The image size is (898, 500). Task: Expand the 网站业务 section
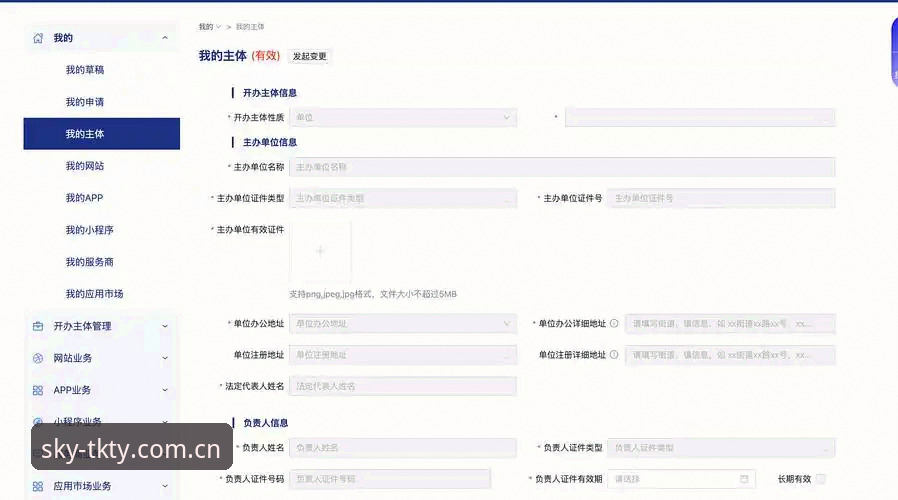(x=165, y=358)
